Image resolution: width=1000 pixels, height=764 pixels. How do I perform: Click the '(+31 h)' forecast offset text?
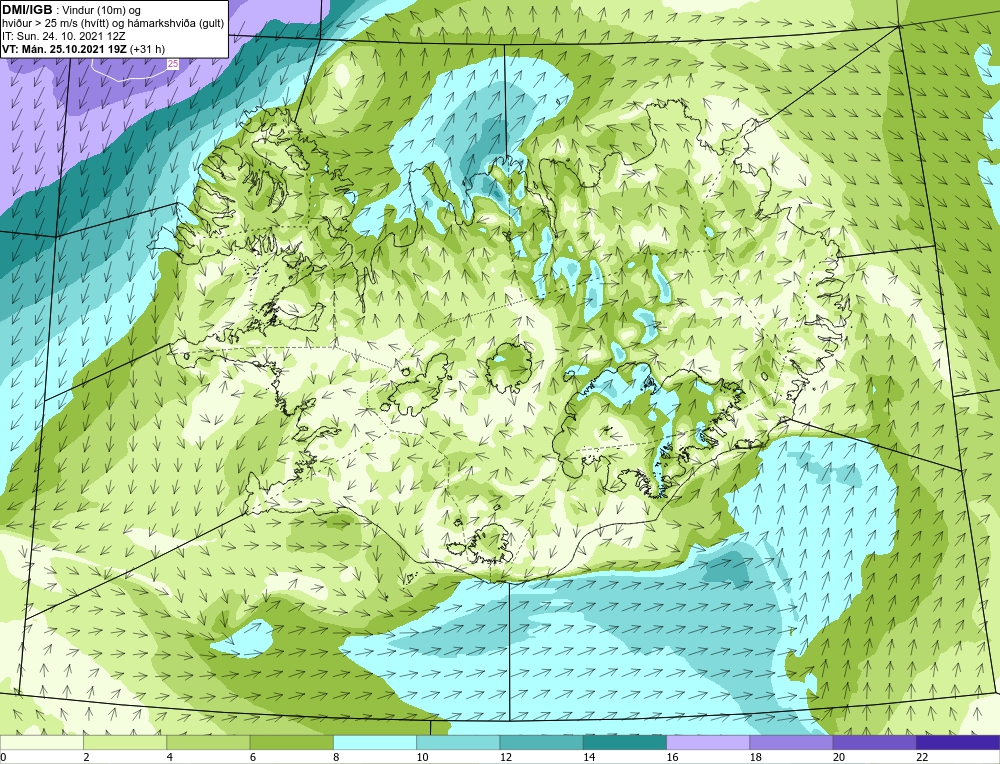click(147, 49)
